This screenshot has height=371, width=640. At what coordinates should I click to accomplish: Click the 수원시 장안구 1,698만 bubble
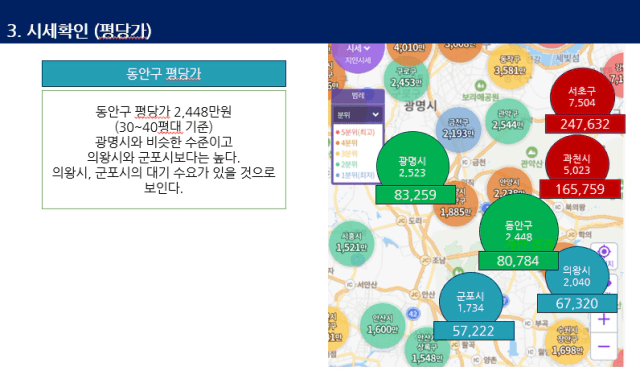click(x=567, y=342)
